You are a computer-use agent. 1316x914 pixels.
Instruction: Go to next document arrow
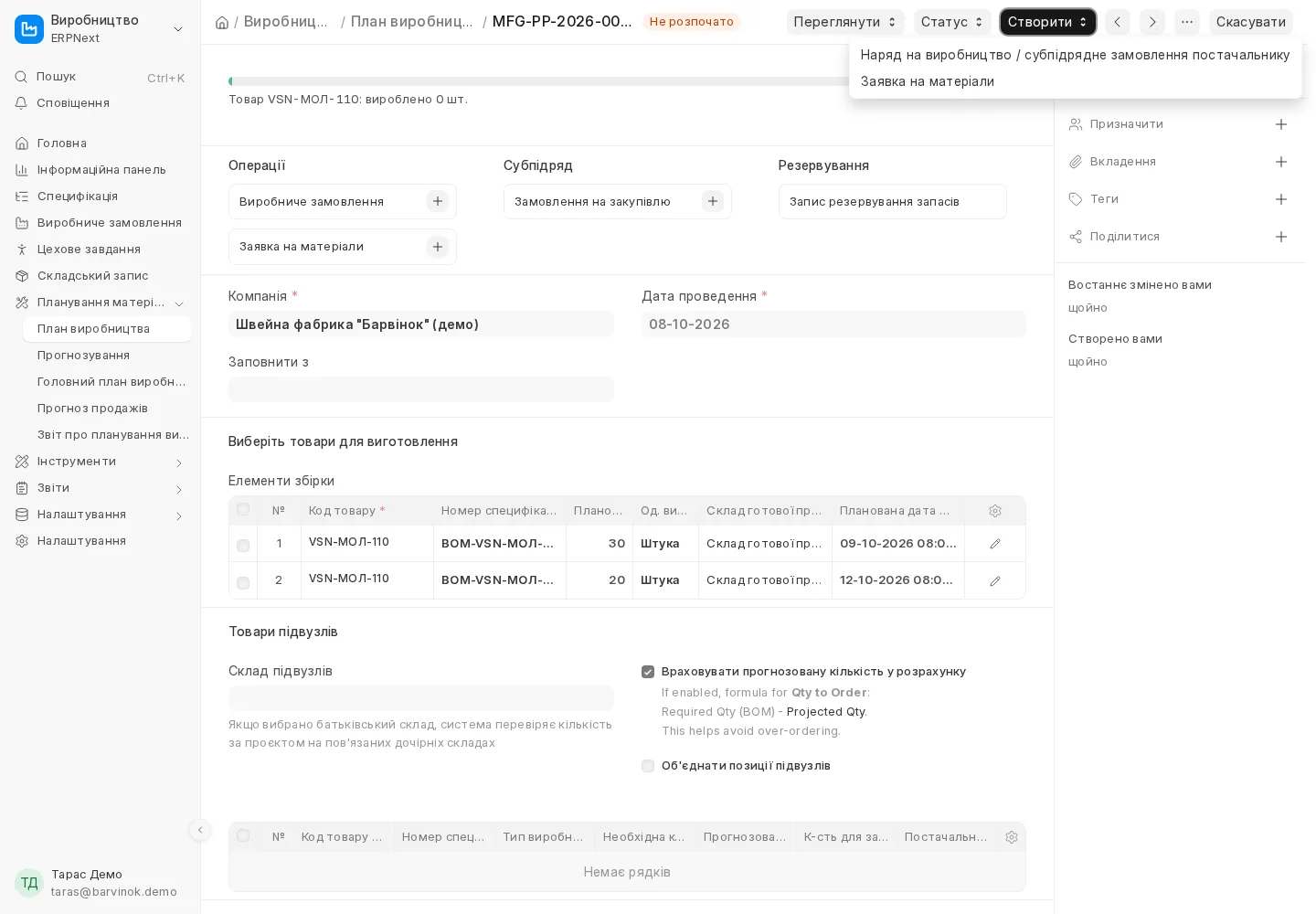[x=1152, y=22]
